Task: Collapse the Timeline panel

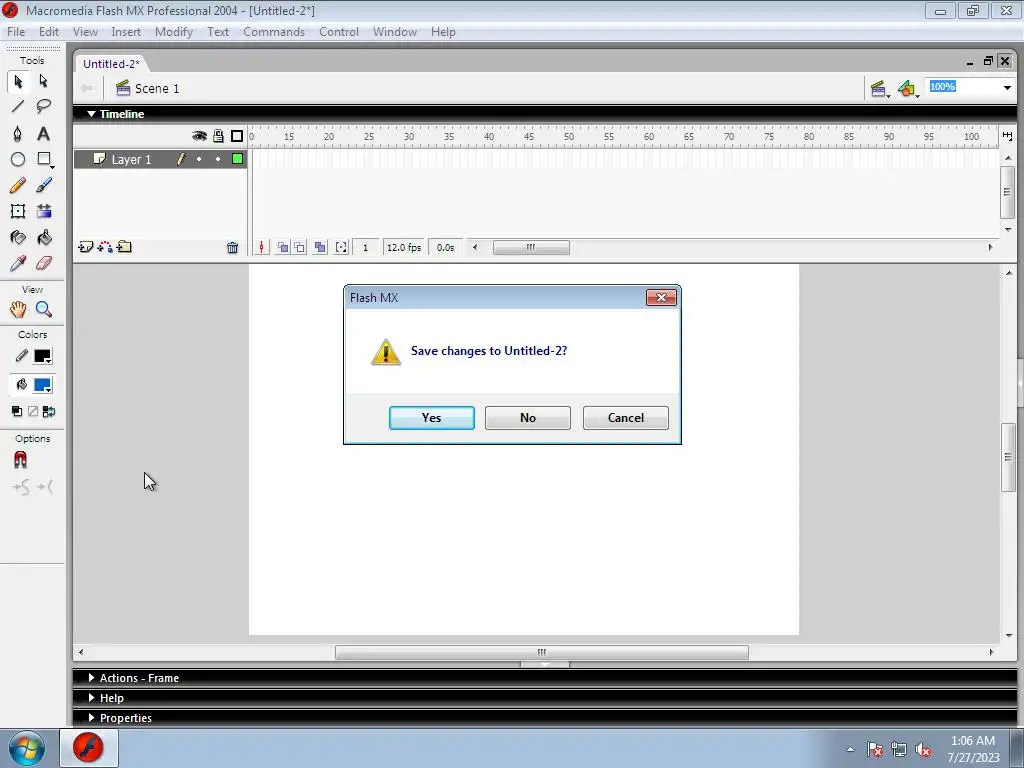Action: 91,114
